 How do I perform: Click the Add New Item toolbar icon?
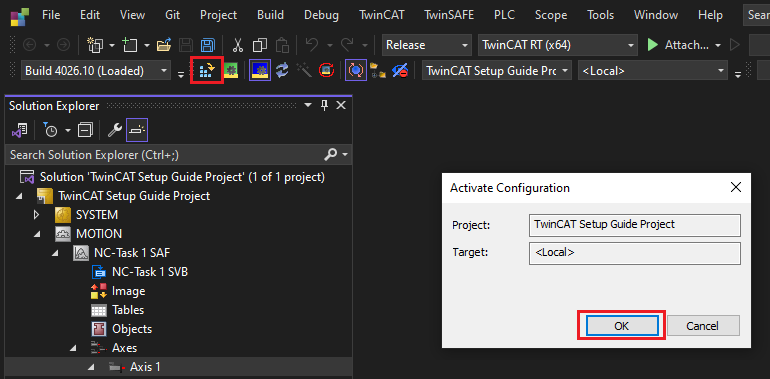click(x=130, y=45)
